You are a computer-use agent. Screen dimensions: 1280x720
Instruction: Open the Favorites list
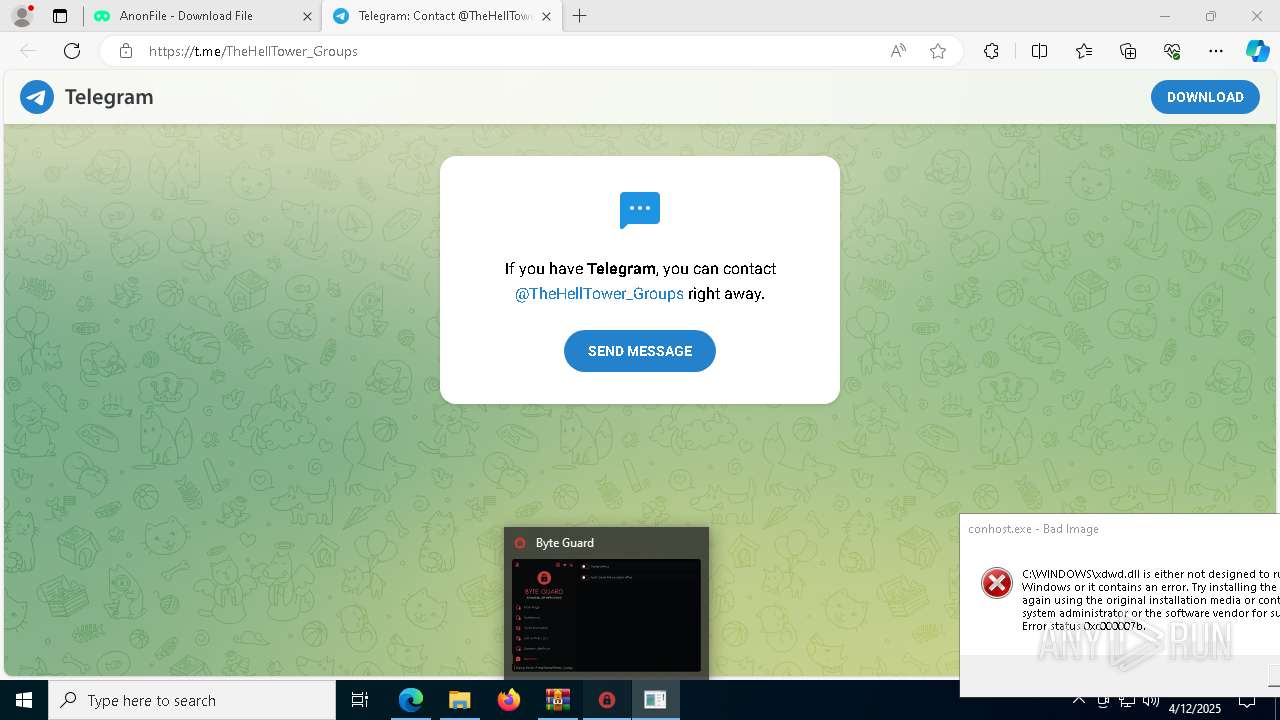pos(1084,51)
